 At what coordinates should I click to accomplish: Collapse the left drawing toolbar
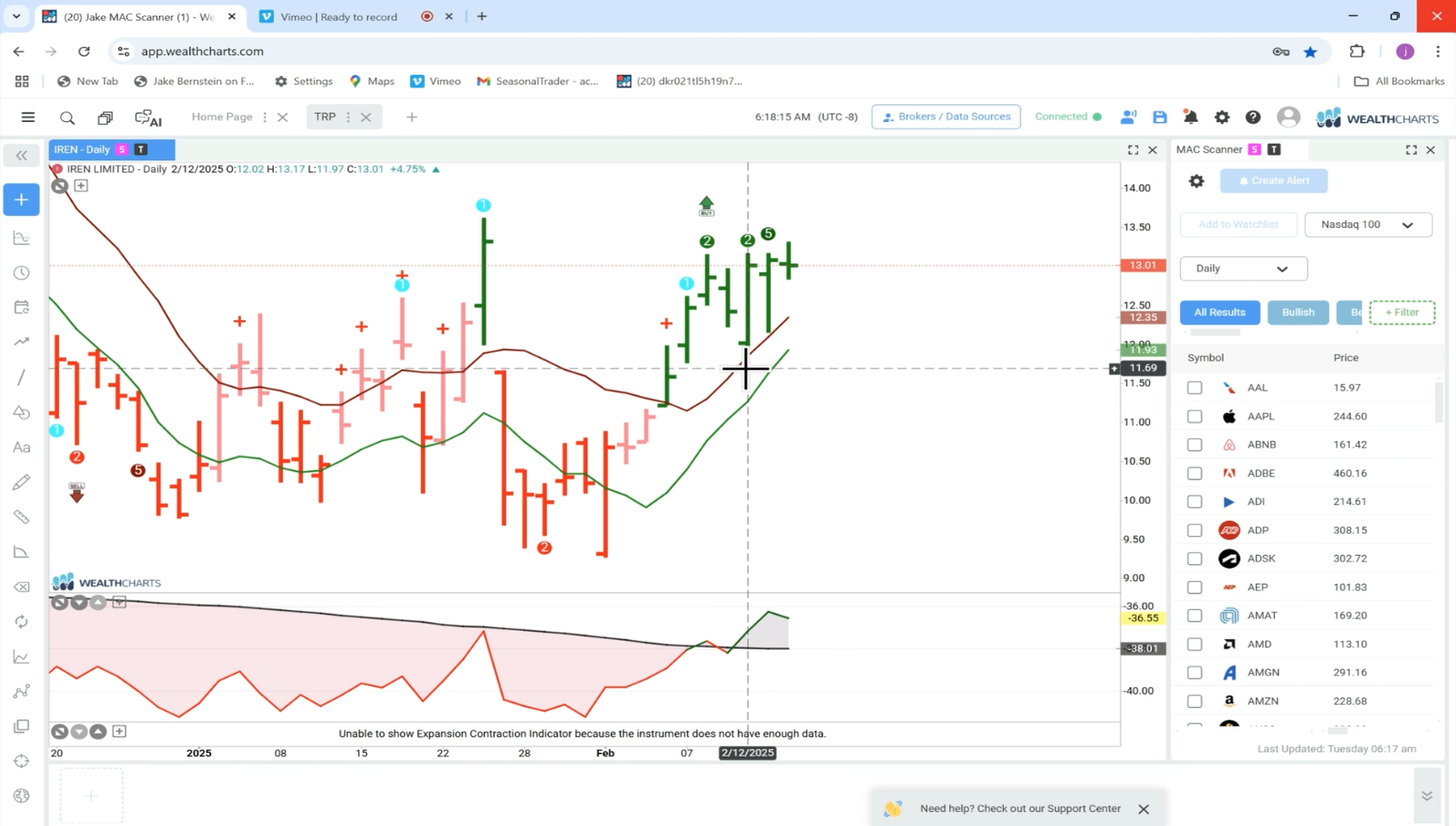pos(22,155)
